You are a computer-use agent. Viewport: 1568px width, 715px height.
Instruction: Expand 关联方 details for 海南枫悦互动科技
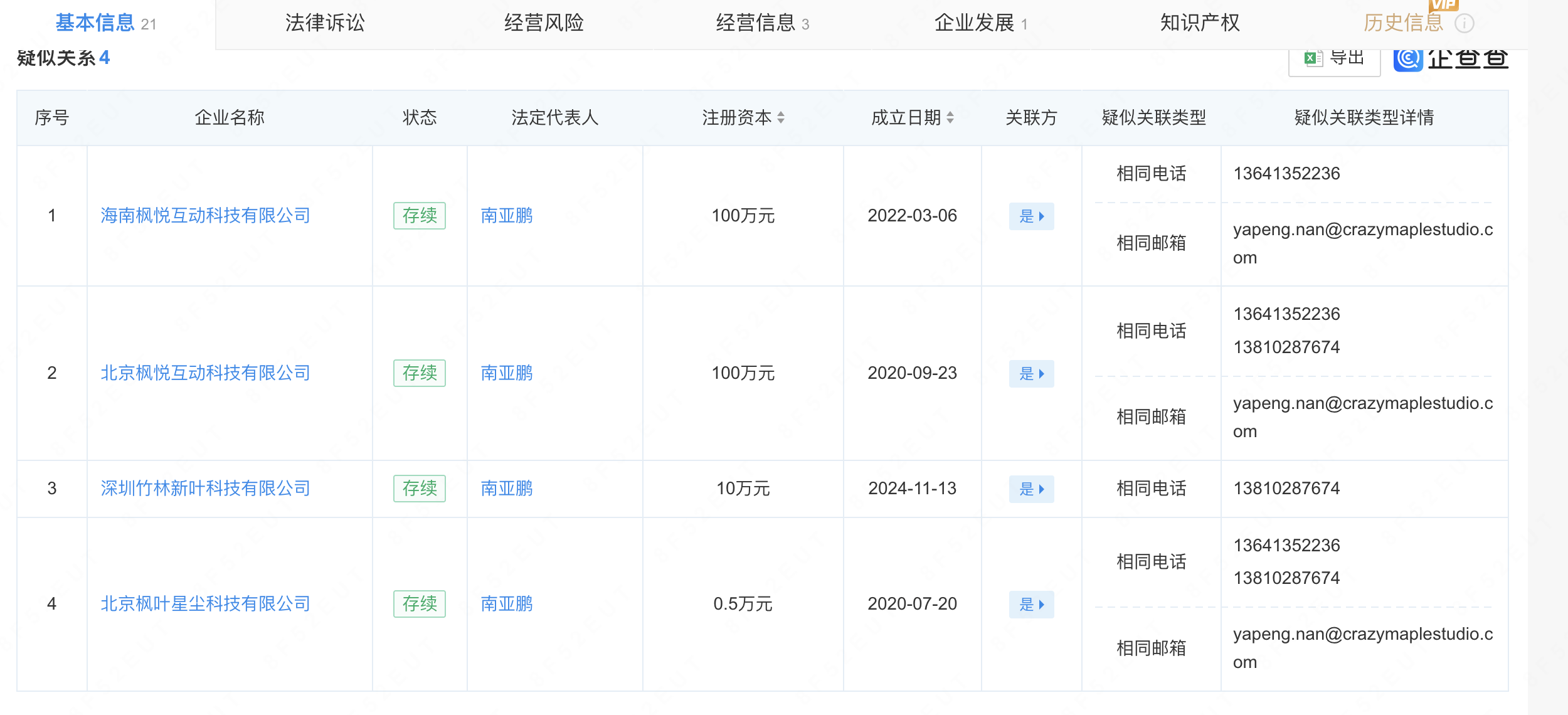[x=1030, y=216]
